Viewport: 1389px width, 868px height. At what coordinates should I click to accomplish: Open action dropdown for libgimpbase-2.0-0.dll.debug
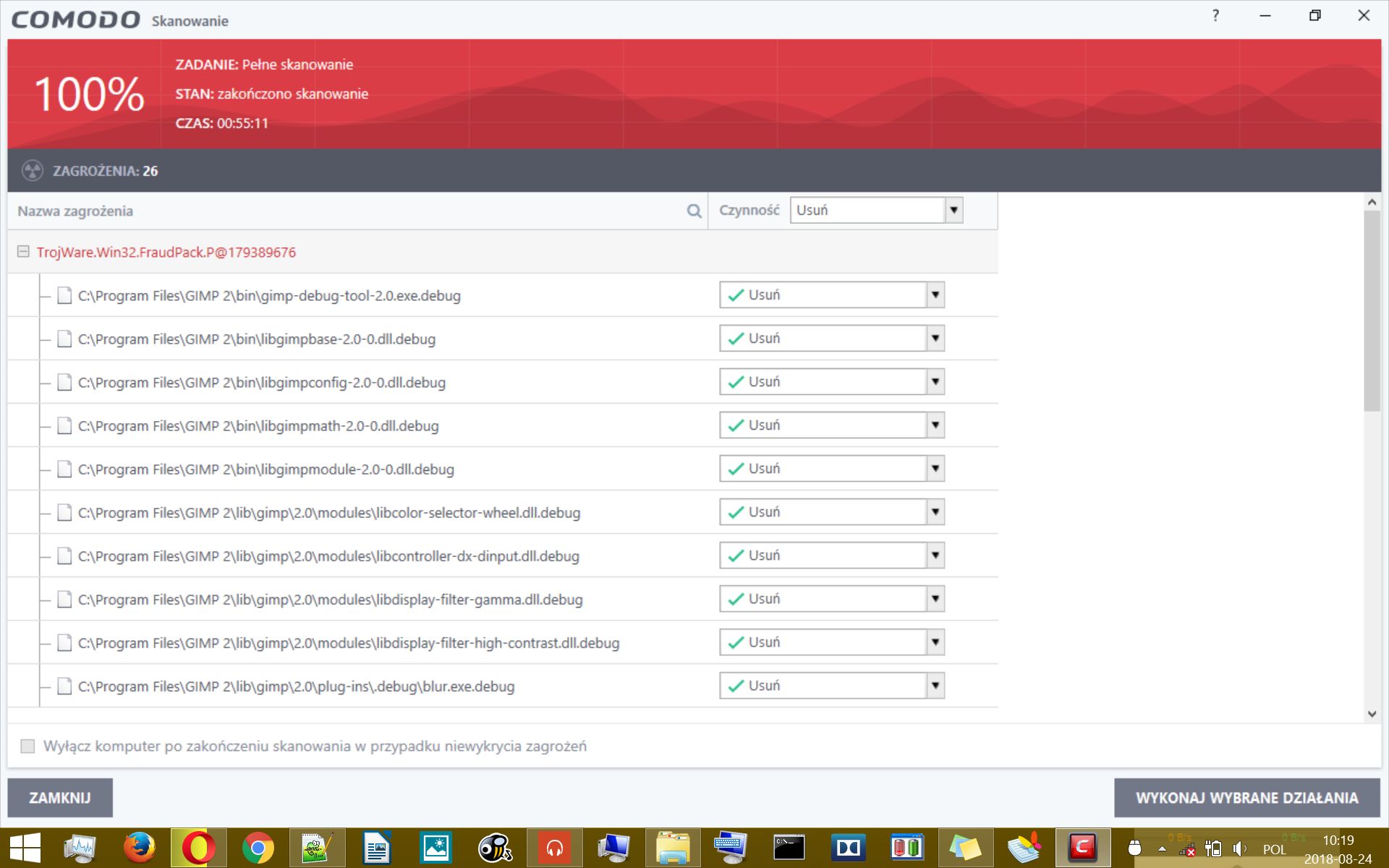click(935, 339)
